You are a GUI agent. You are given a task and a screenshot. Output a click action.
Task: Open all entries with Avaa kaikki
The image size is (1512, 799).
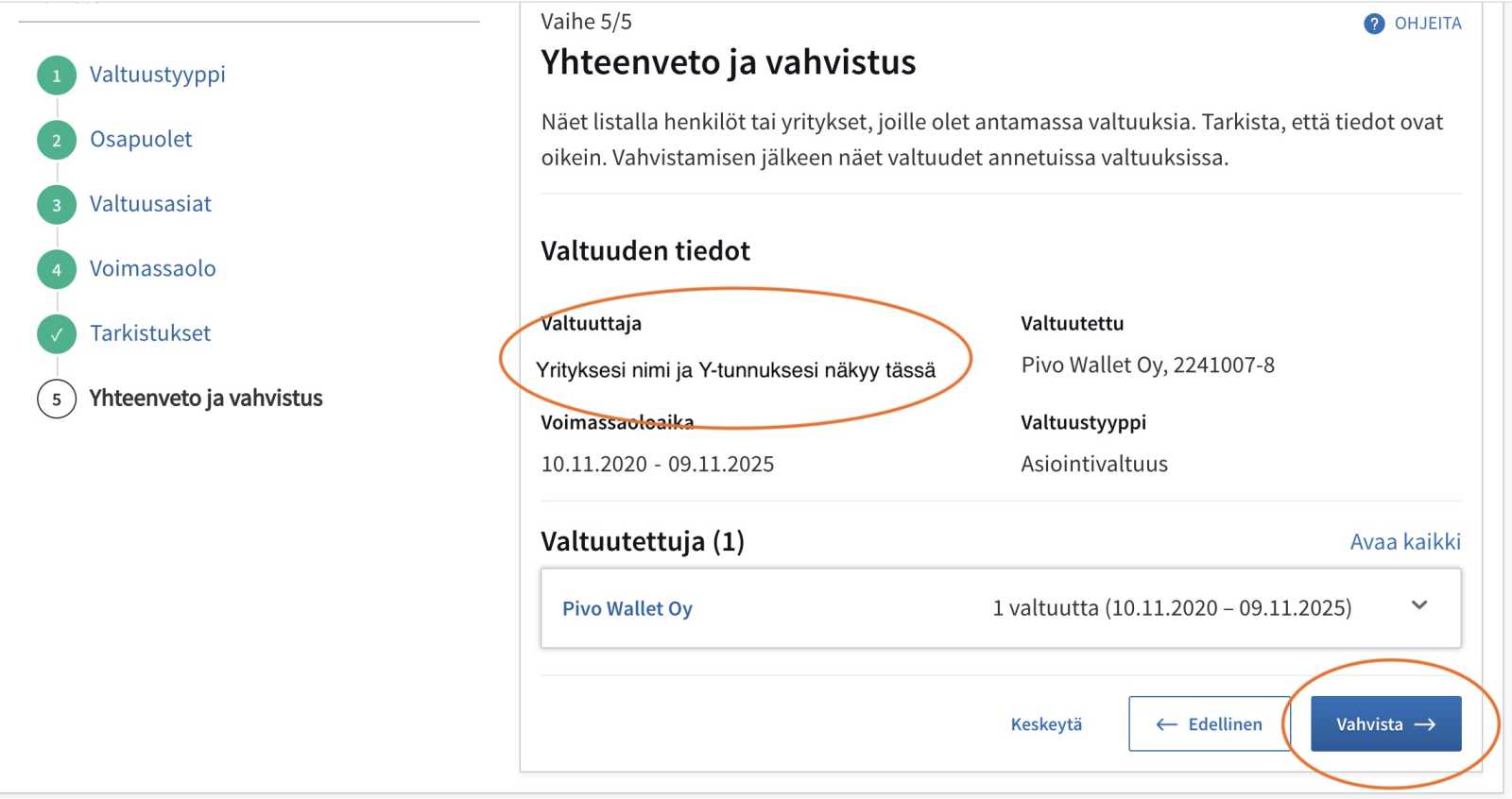[1405, 541]
